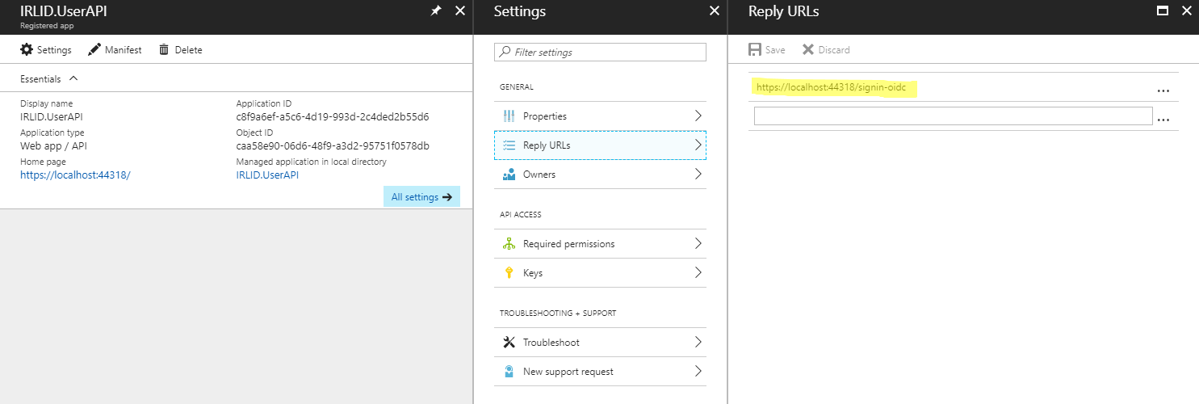Click the New support request icon
1199x404 pixels.
[509, 371]
